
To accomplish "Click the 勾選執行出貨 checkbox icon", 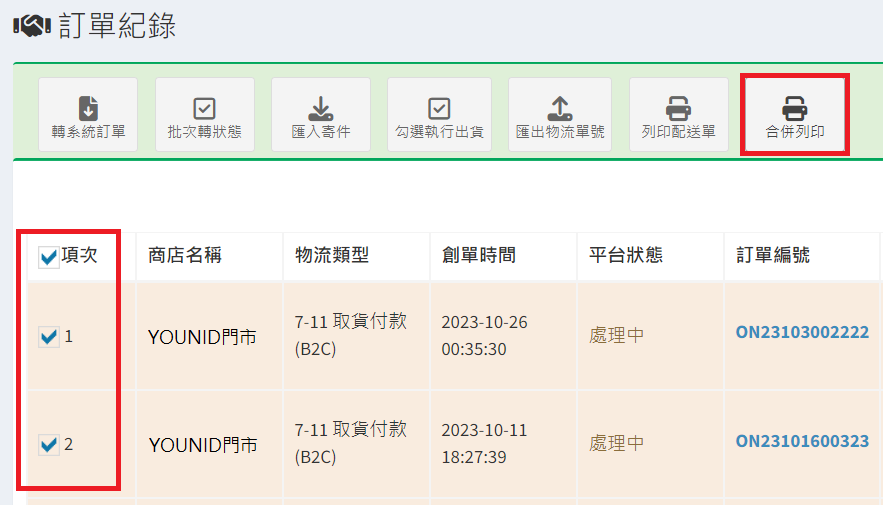I will [439, 108].
